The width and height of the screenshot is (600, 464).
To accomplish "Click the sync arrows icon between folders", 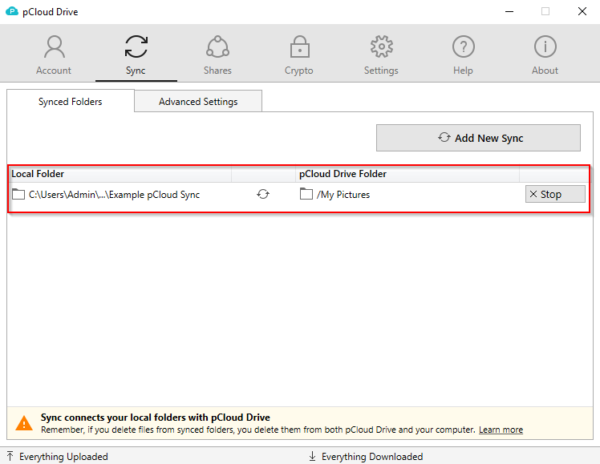I will [263, 194].
